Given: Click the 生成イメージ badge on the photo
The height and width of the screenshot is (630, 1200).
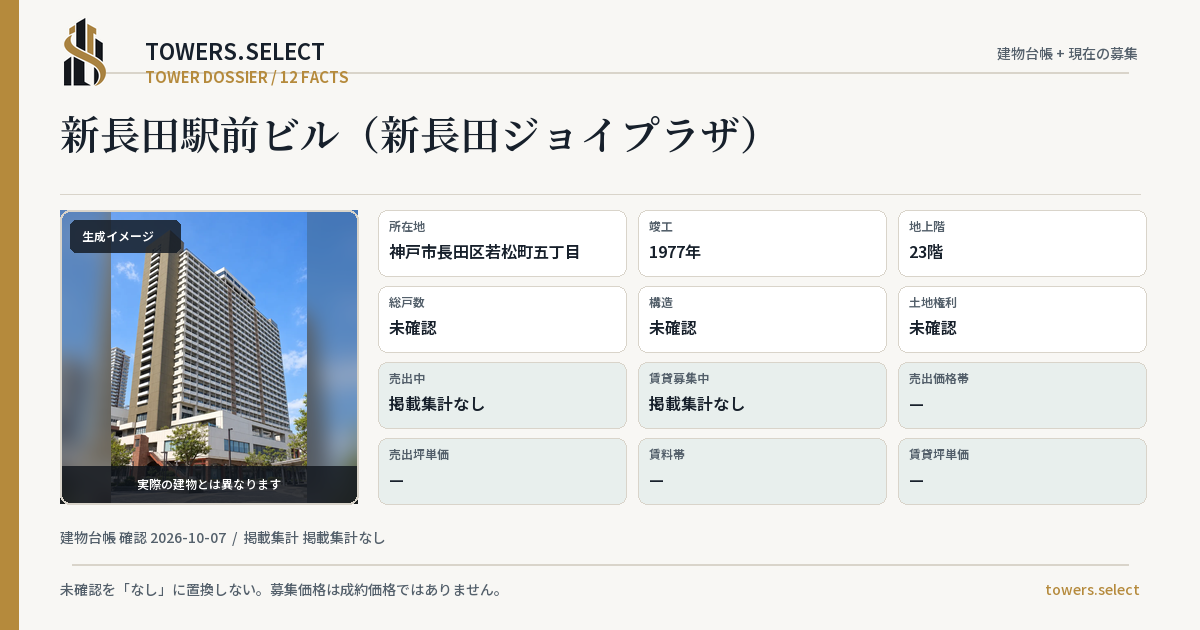Looking at the screenshot, I should [x=125, y=237].
